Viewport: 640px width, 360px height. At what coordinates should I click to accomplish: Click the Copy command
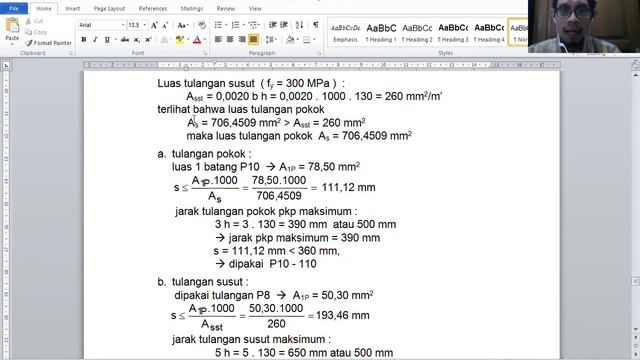point(36,32)
